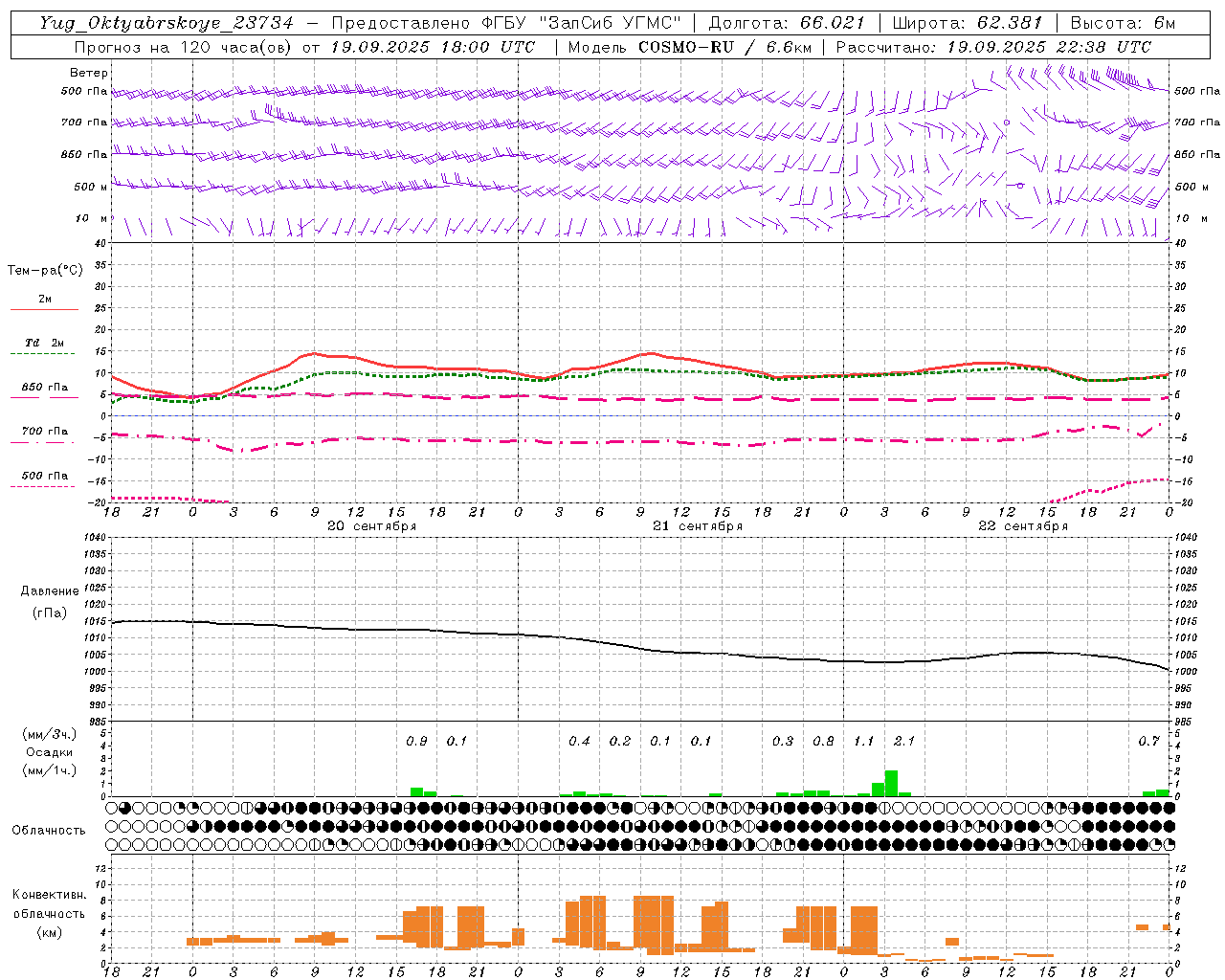This screenshot has width=1225, height=980.
Task: Click the "Td 2м" dew point legend entry
Action: point(44,343)
